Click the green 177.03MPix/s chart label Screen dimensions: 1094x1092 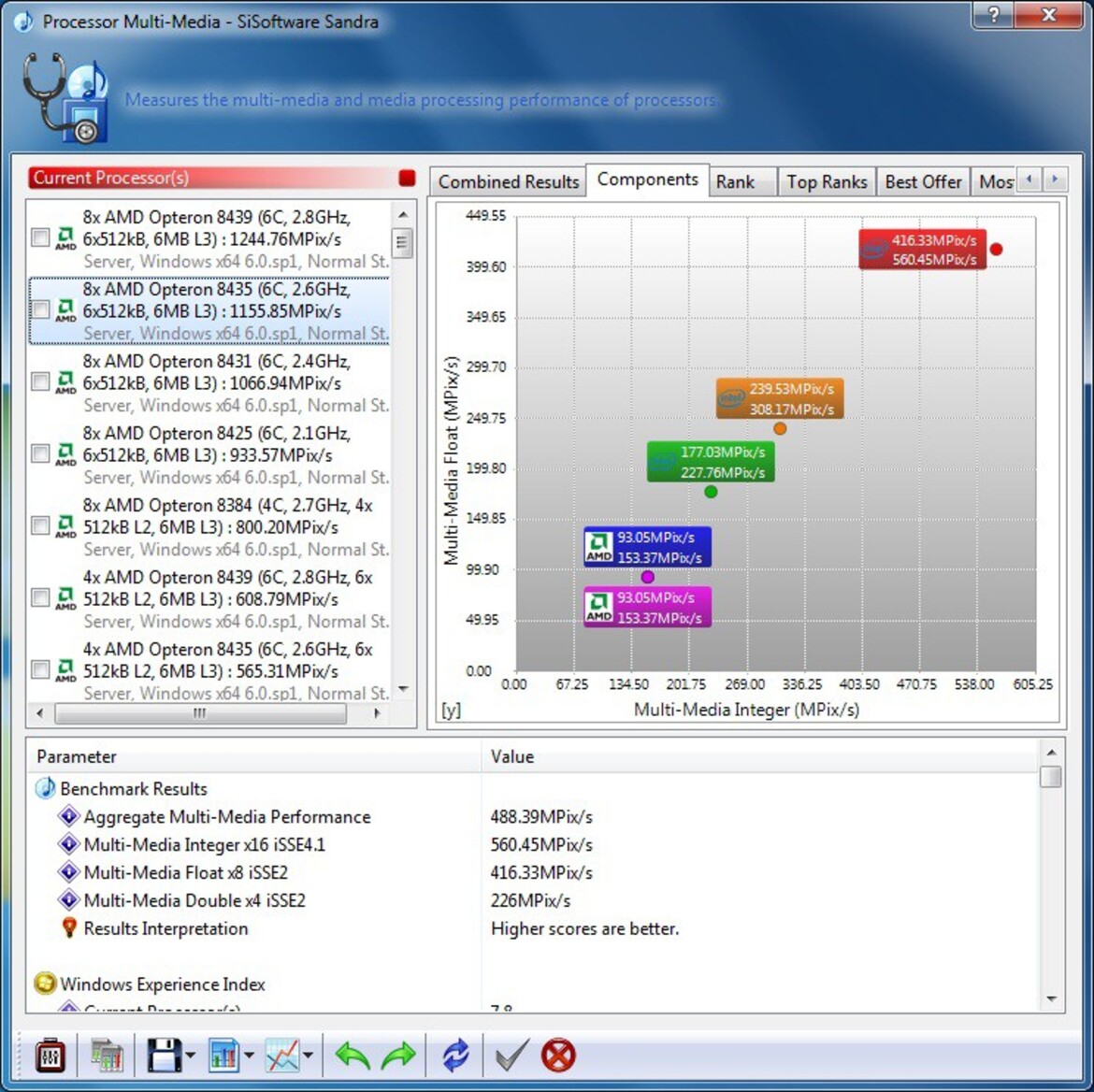(x=711, y=462)
